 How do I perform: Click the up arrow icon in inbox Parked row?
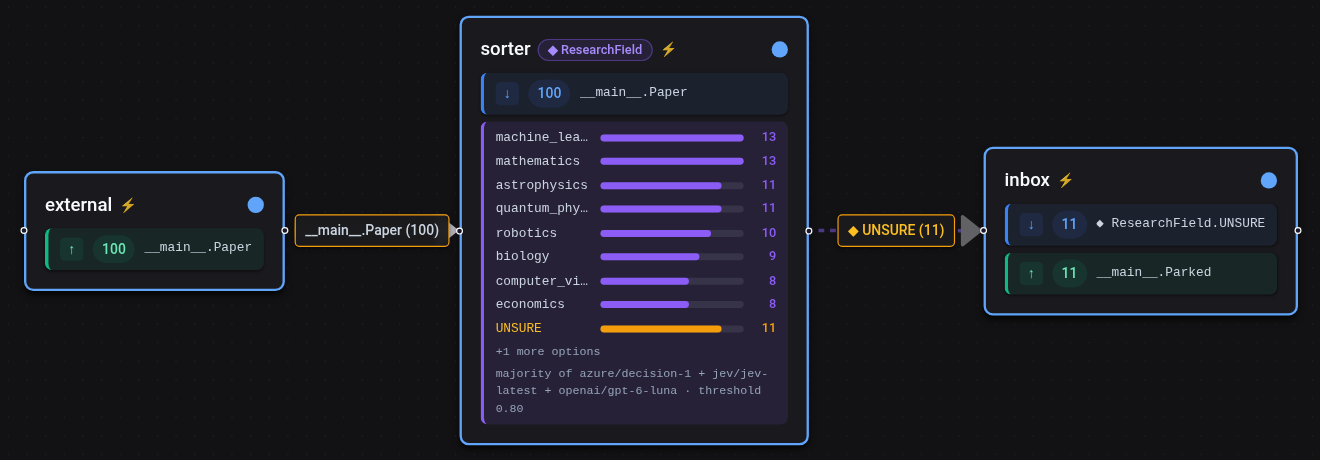coord(1031,273)
